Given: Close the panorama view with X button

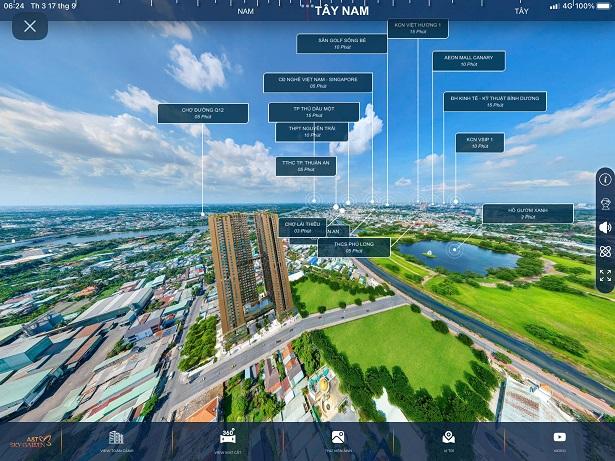Looking at the screenshot, I should tap(30, 27).
